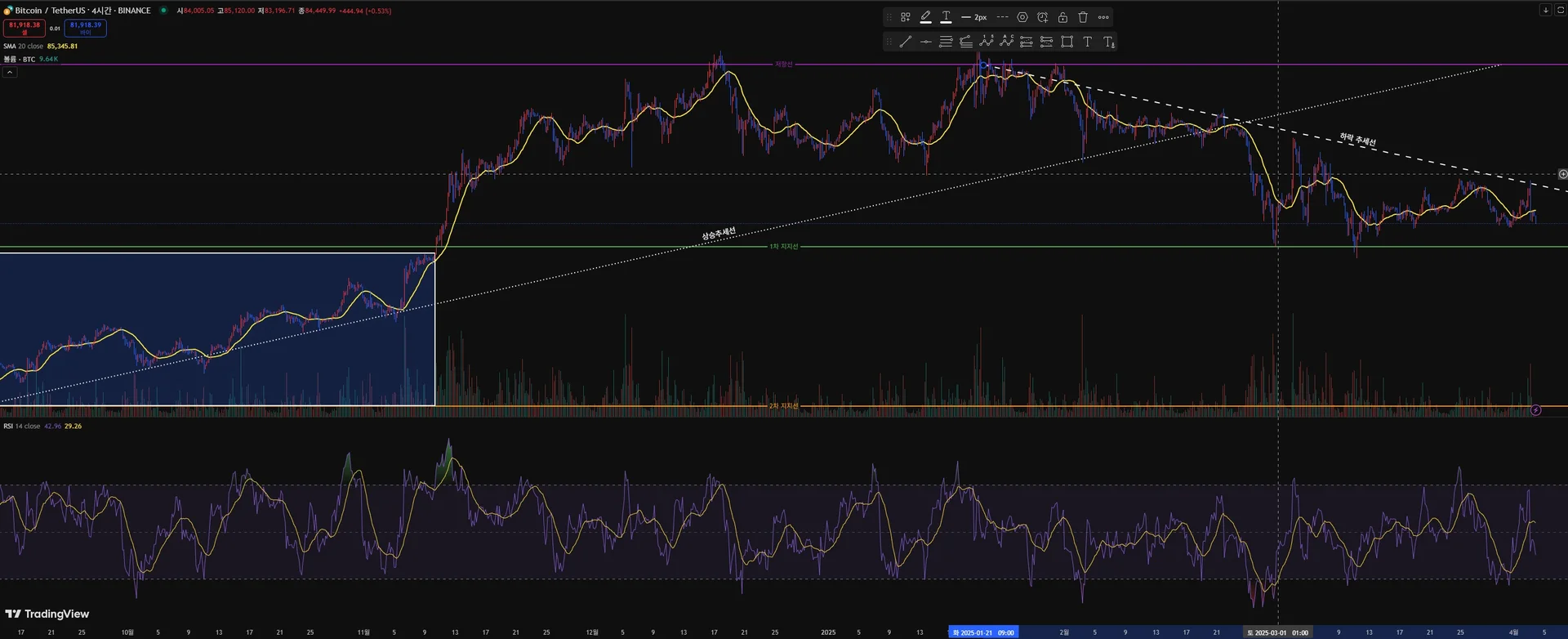Click the TradingView logo
Screen dimensions: 1568x639
pyautogui.click(x=47, y=614)
